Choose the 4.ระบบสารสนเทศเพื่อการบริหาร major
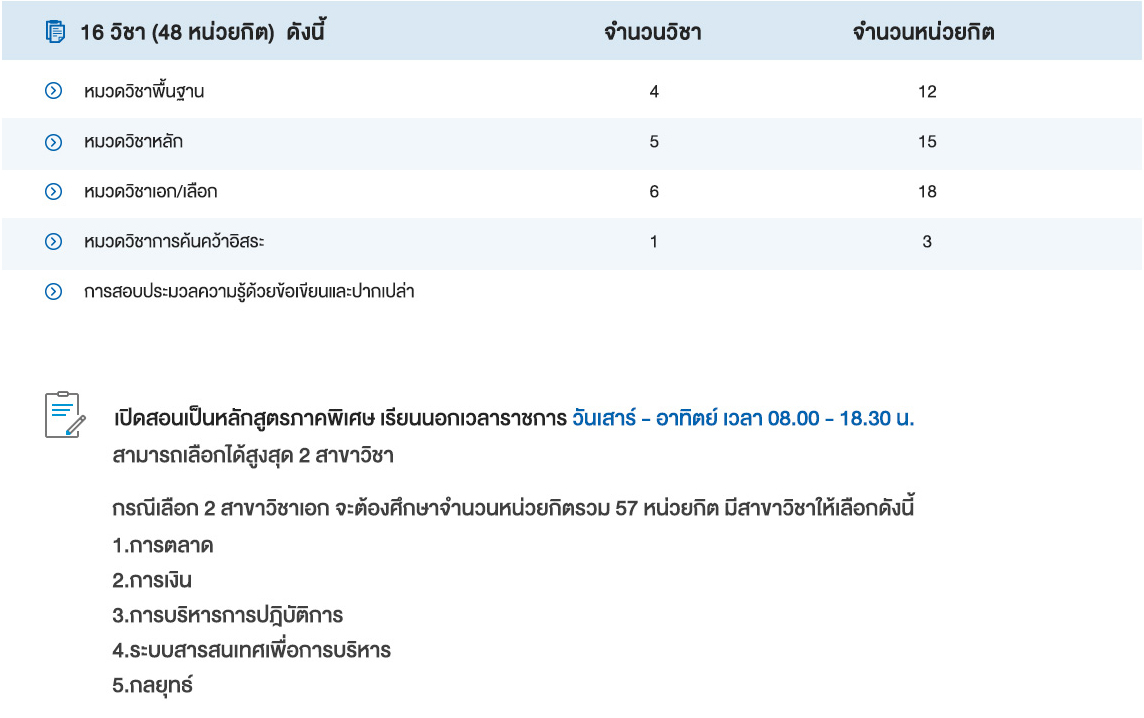The width and height of the screenshot is (1144, 718). pos(252,650)
